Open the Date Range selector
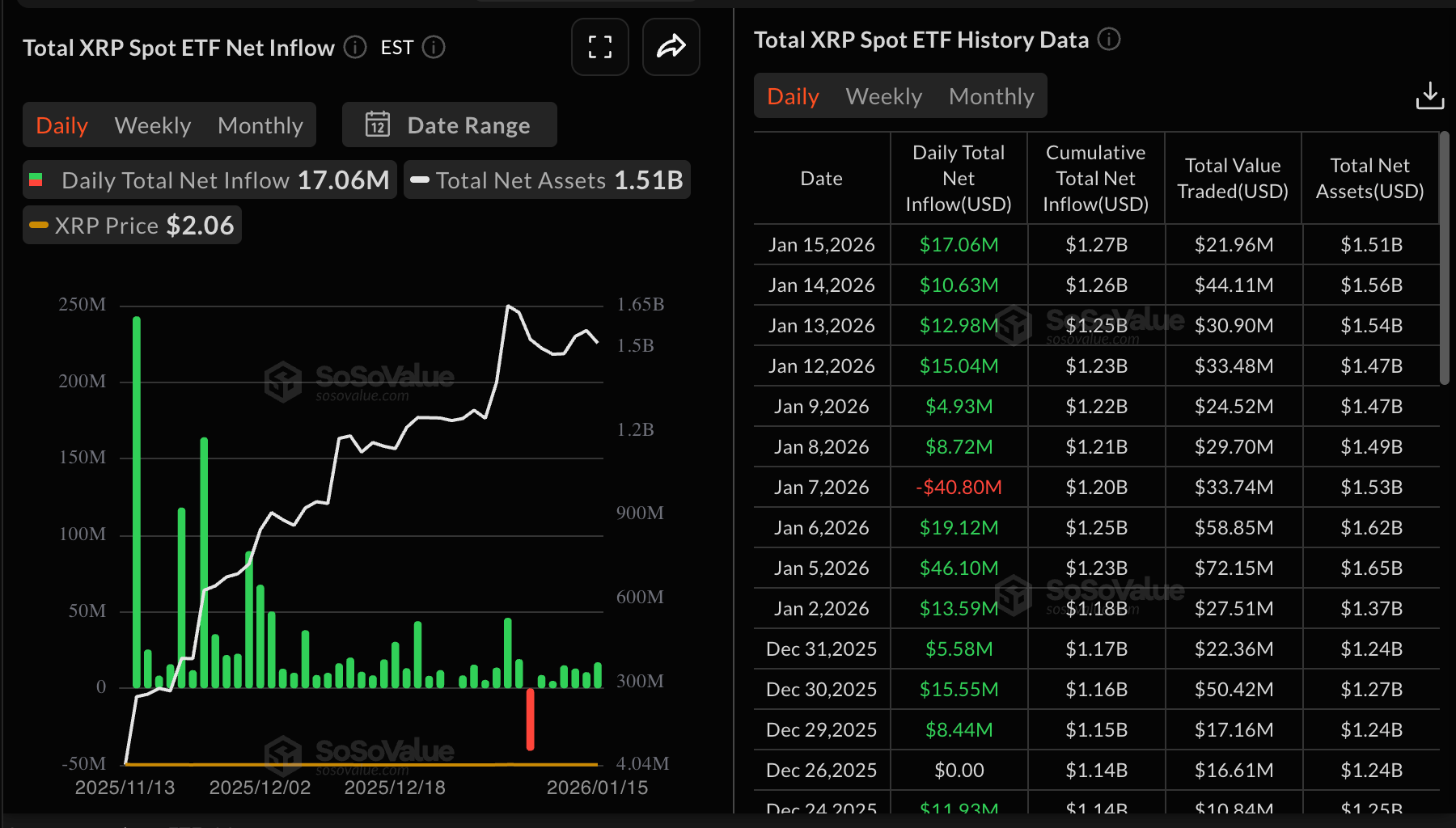This screenshot has height=828, width=1456. 468,125
